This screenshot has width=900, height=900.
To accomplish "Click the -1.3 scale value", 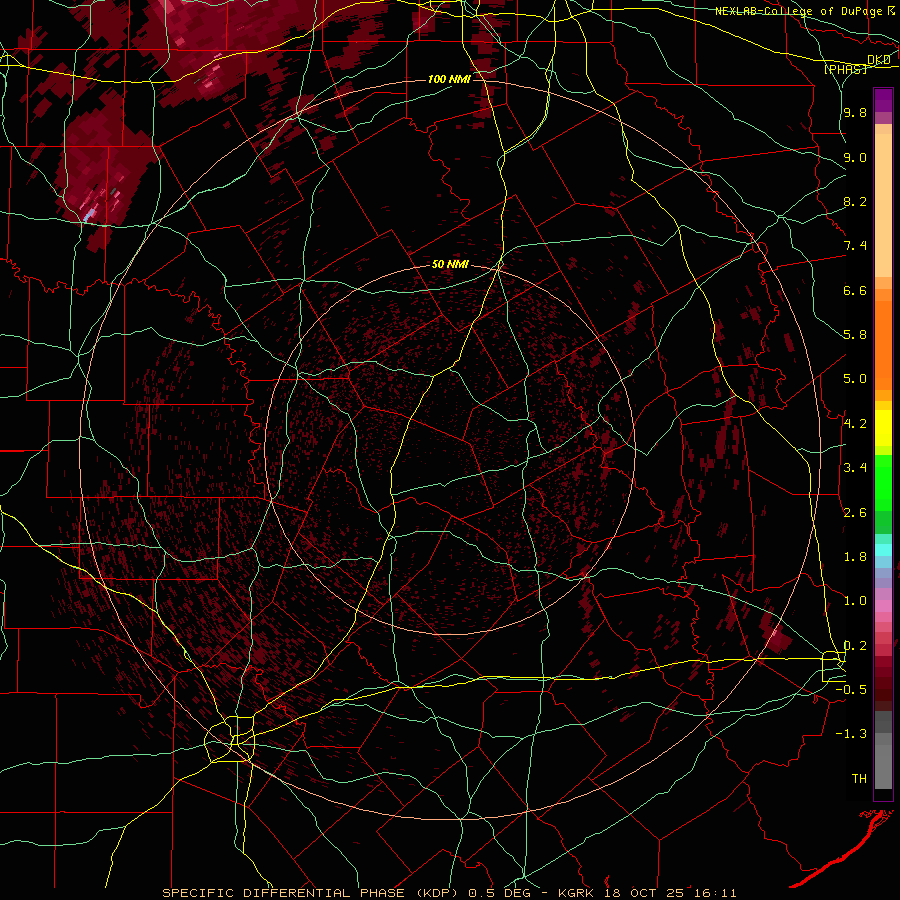I will point(851,734).
